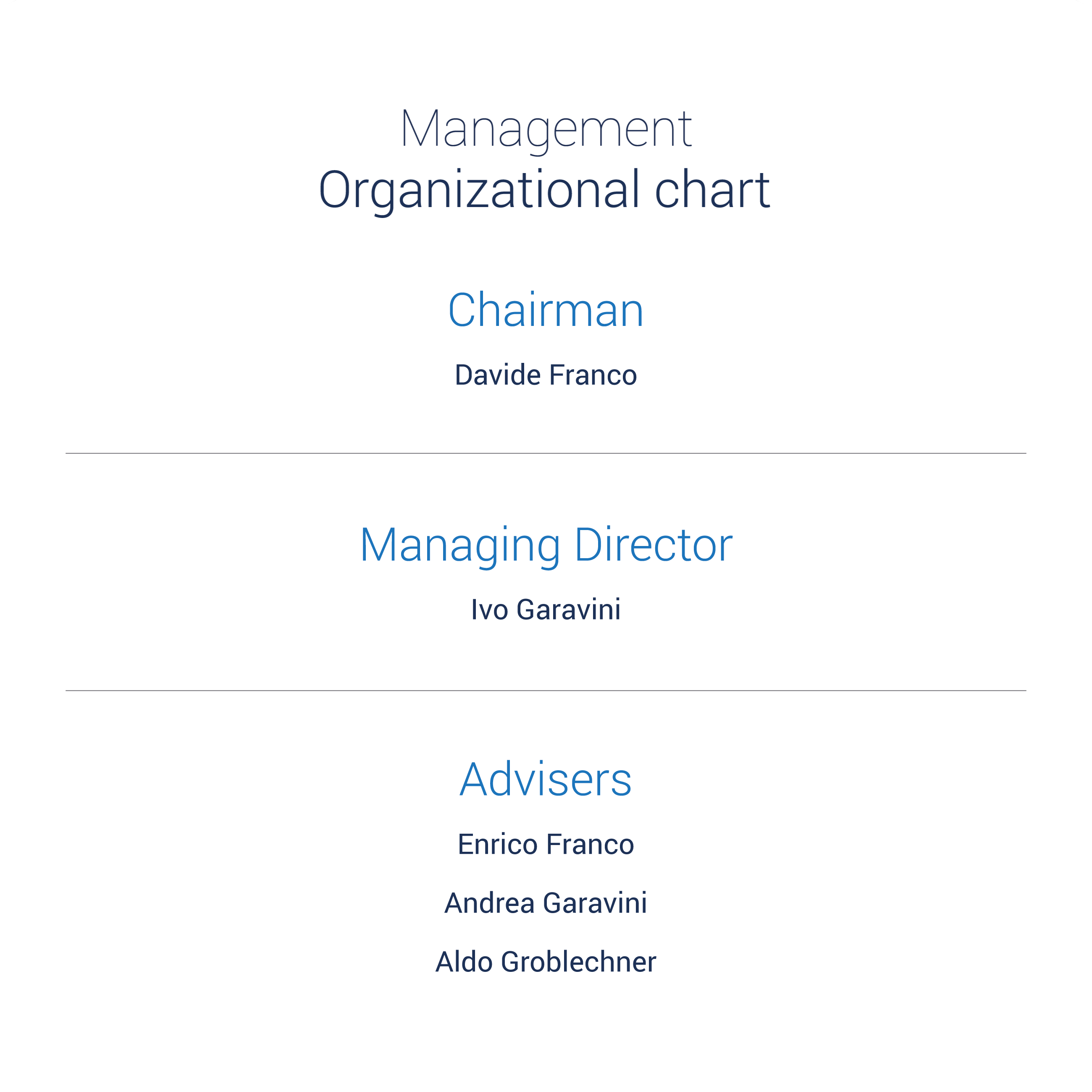The width and height of the screenshot is (1092, 1092).
Task: Click the divider line above Advisers
Action: 546,691
